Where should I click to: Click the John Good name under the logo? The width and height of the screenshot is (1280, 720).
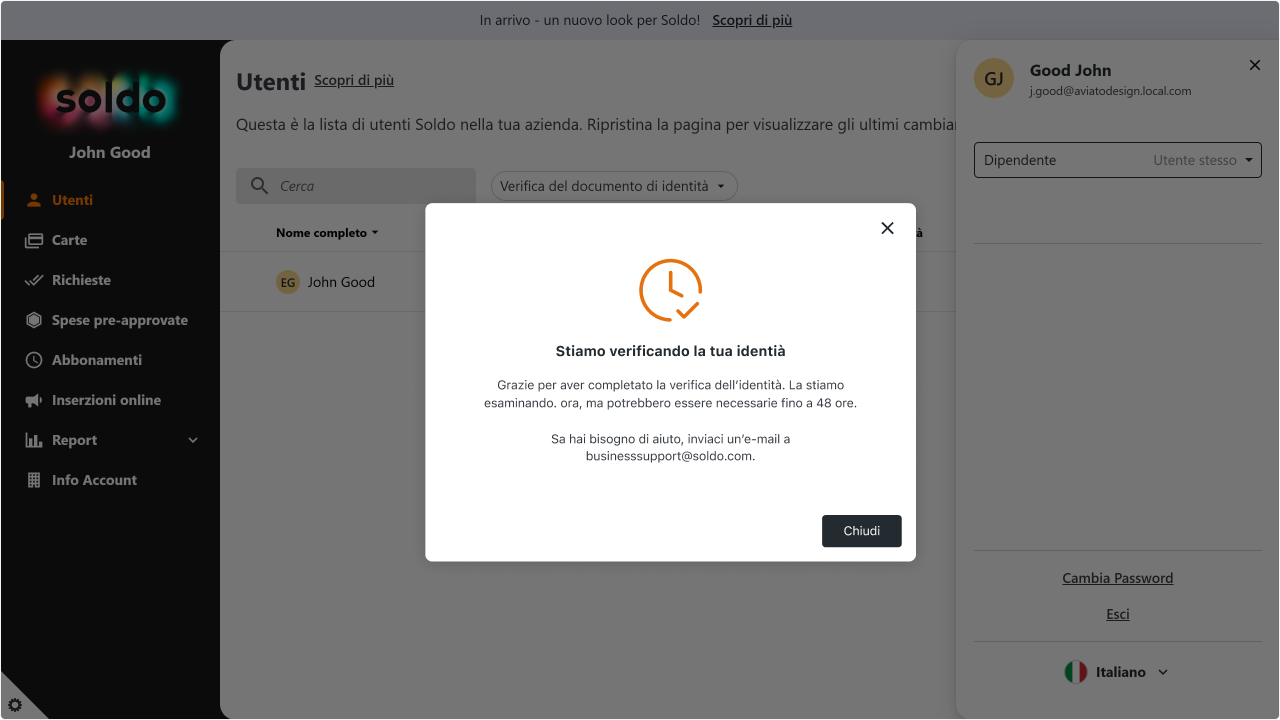(110, 152)
